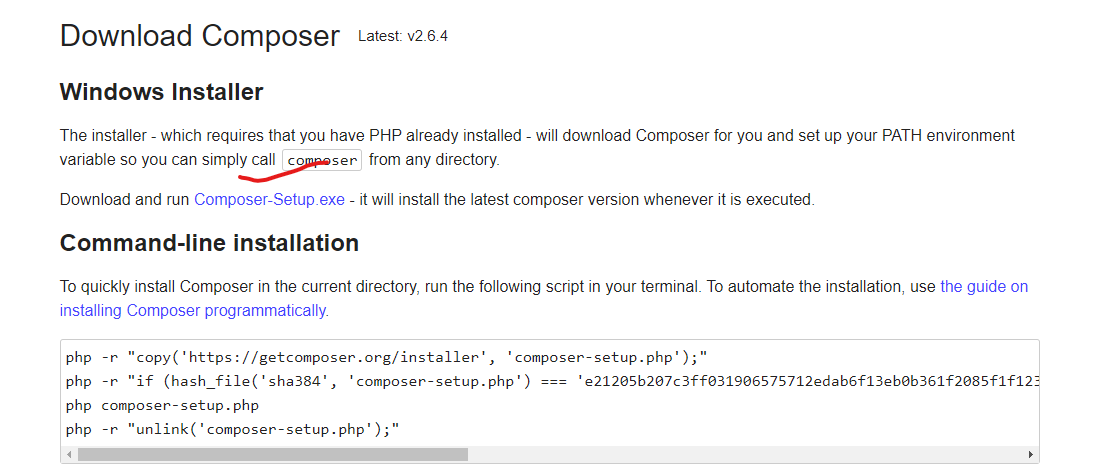Click the php -r copy command line
This screenshot has width=1093, height=468.
click(x=387, y=358)
